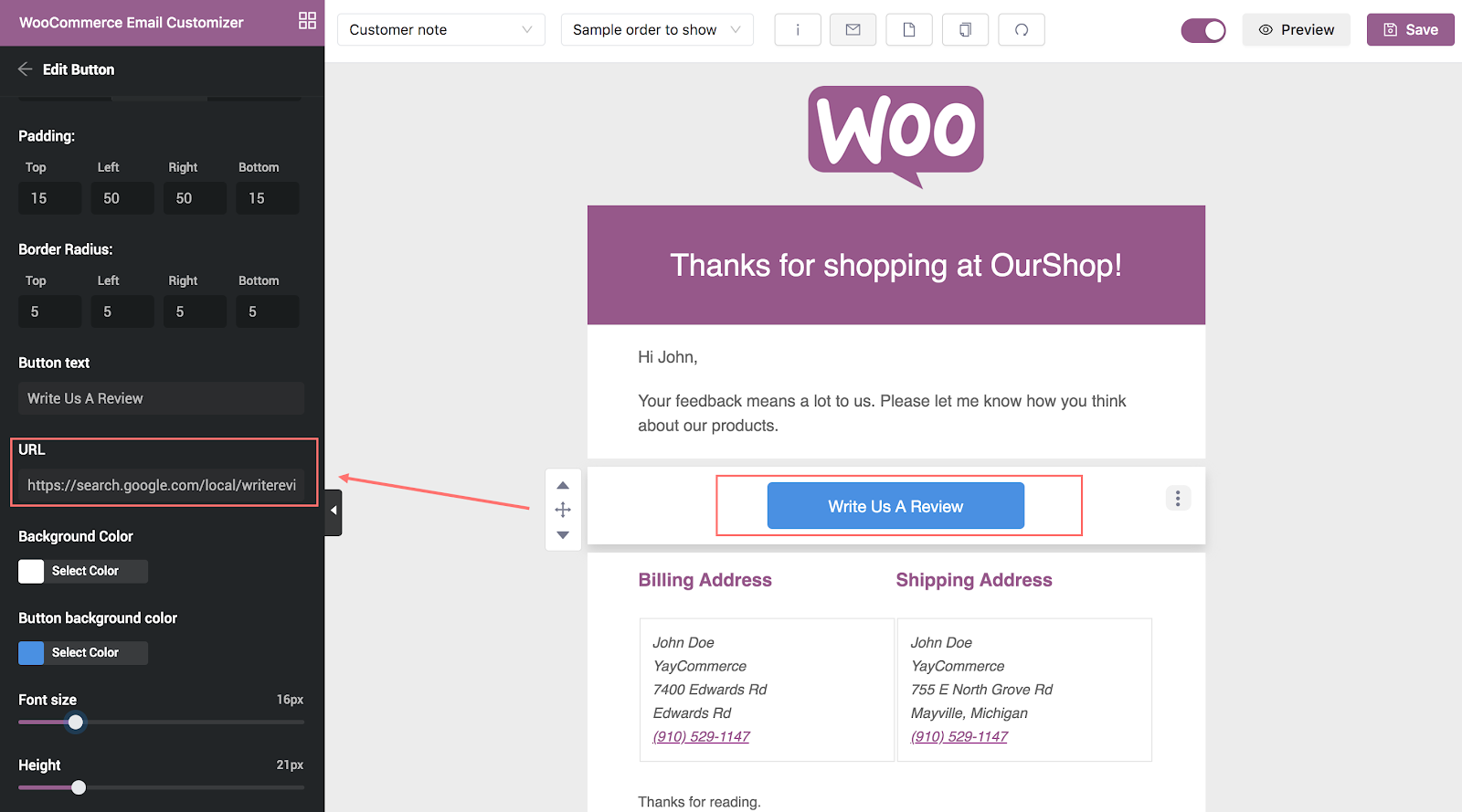Click the 'Thanks for reading.' text
The width and height of the screenshot is (1462, 812).
[699, 802]
